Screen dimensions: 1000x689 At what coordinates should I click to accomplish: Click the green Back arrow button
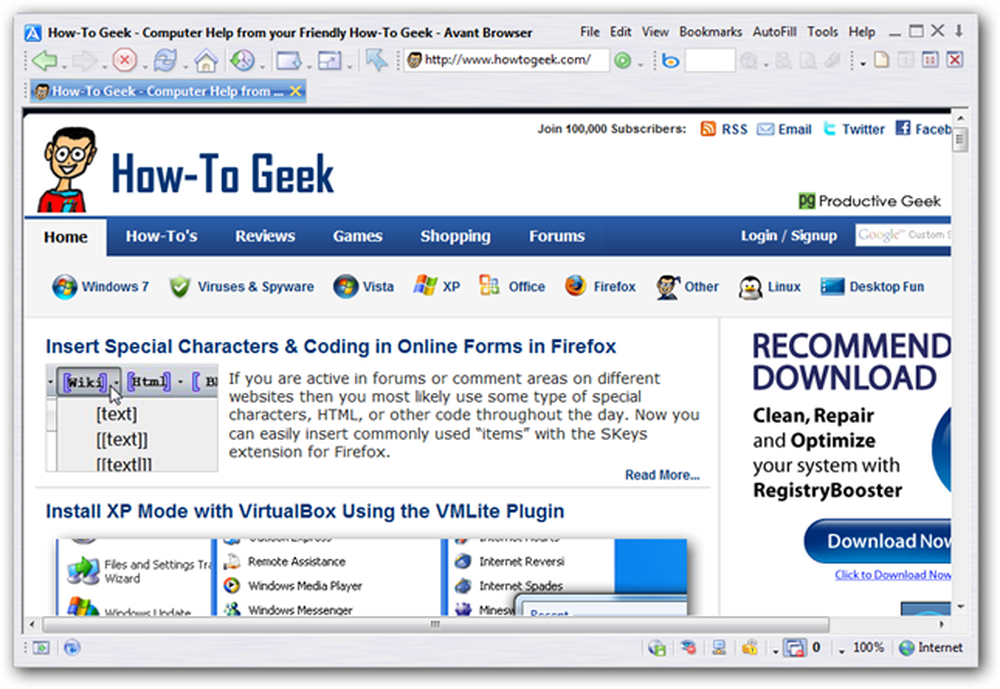click(44, 61)
